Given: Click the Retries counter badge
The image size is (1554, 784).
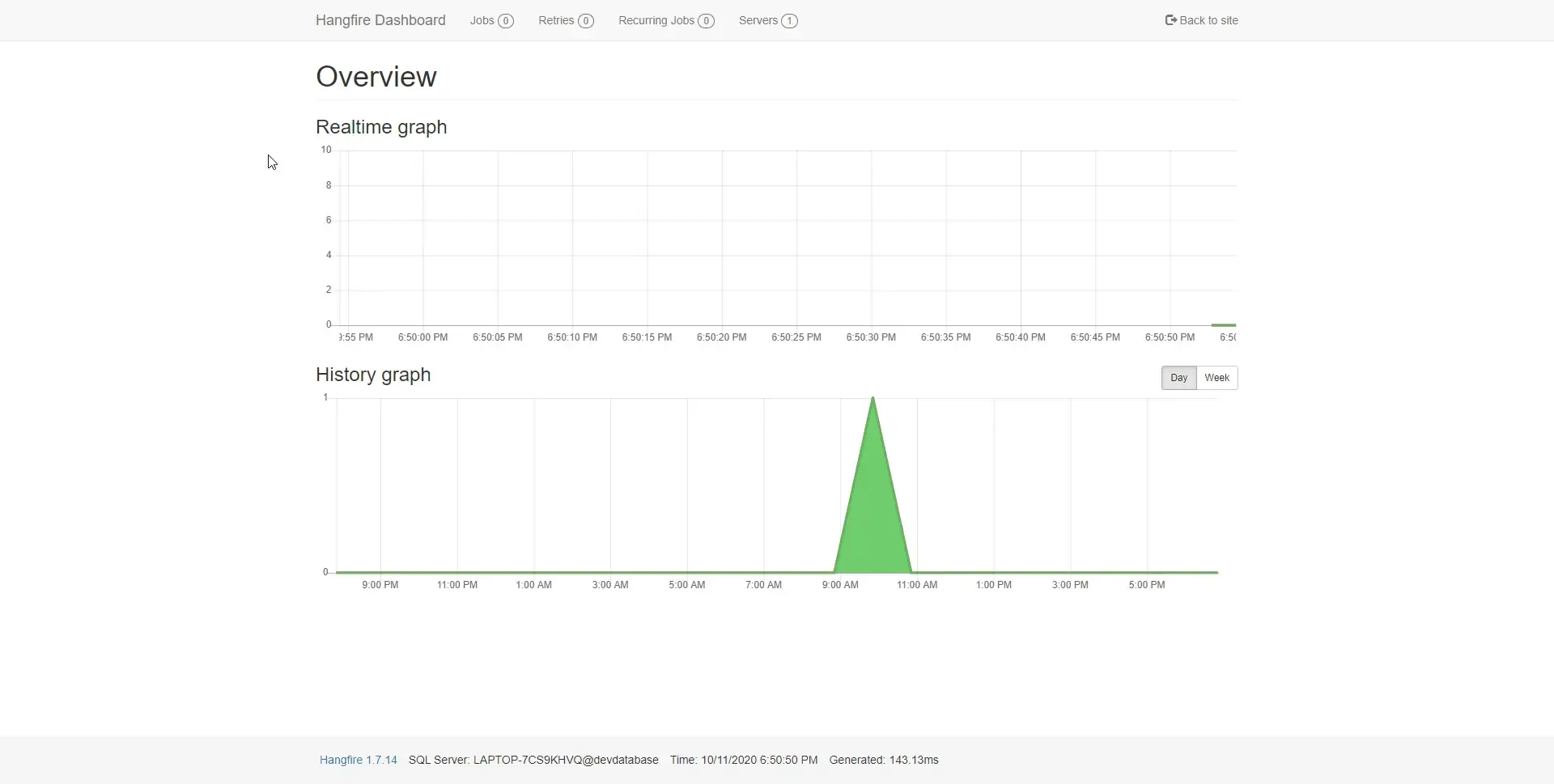Looking at the screenshot, I should coord(588,20).
